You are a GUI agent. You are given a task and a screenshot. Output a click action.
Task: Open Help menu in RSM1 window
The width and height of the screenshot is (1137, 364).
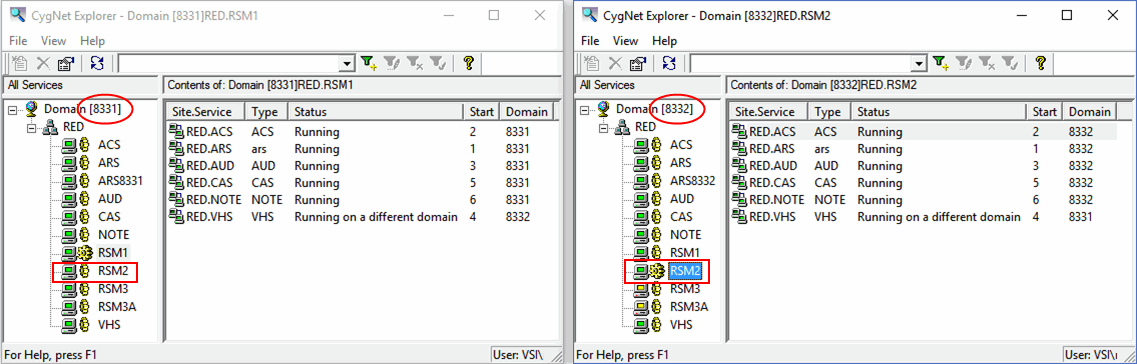[x=92, y=41]
